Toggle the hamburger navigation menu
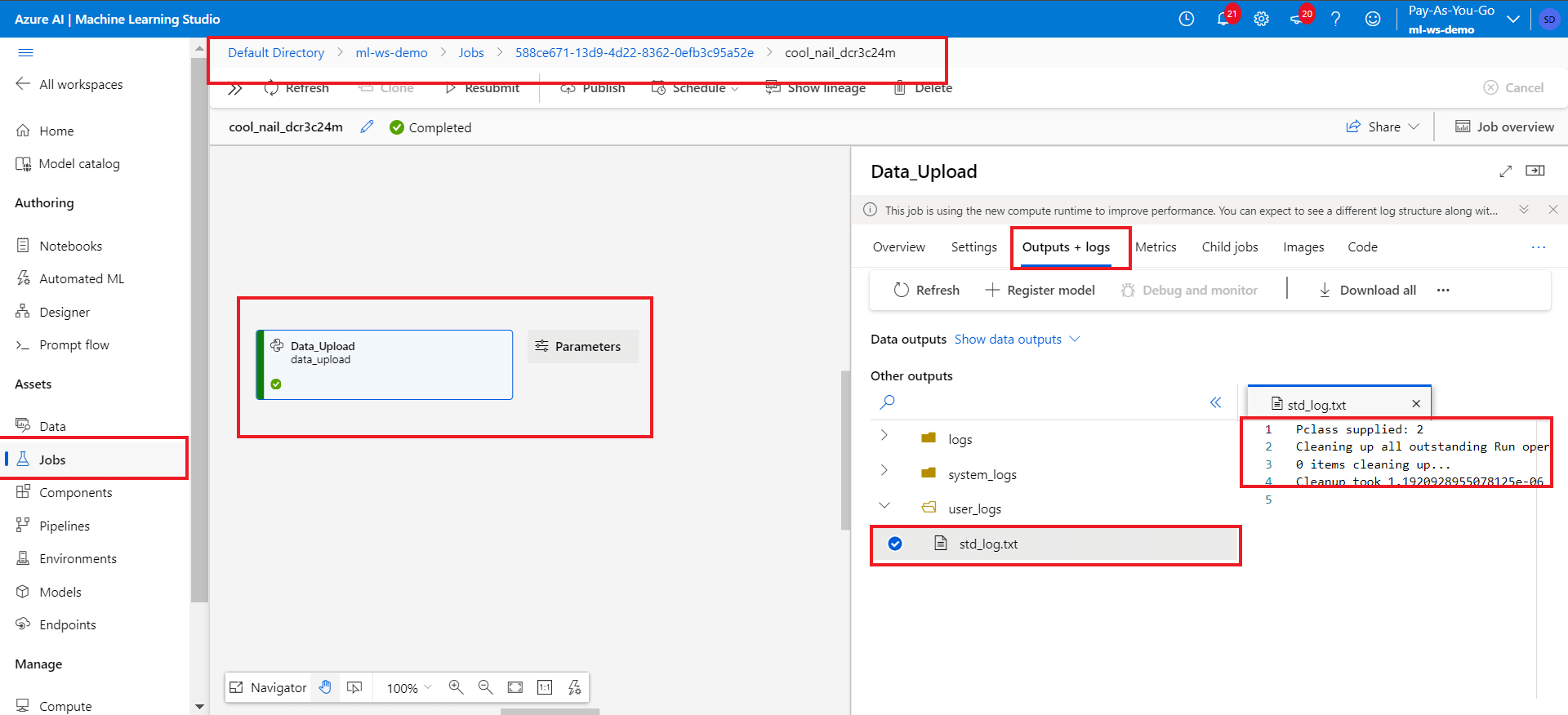 pyautogui.click(x=25, y=53)
